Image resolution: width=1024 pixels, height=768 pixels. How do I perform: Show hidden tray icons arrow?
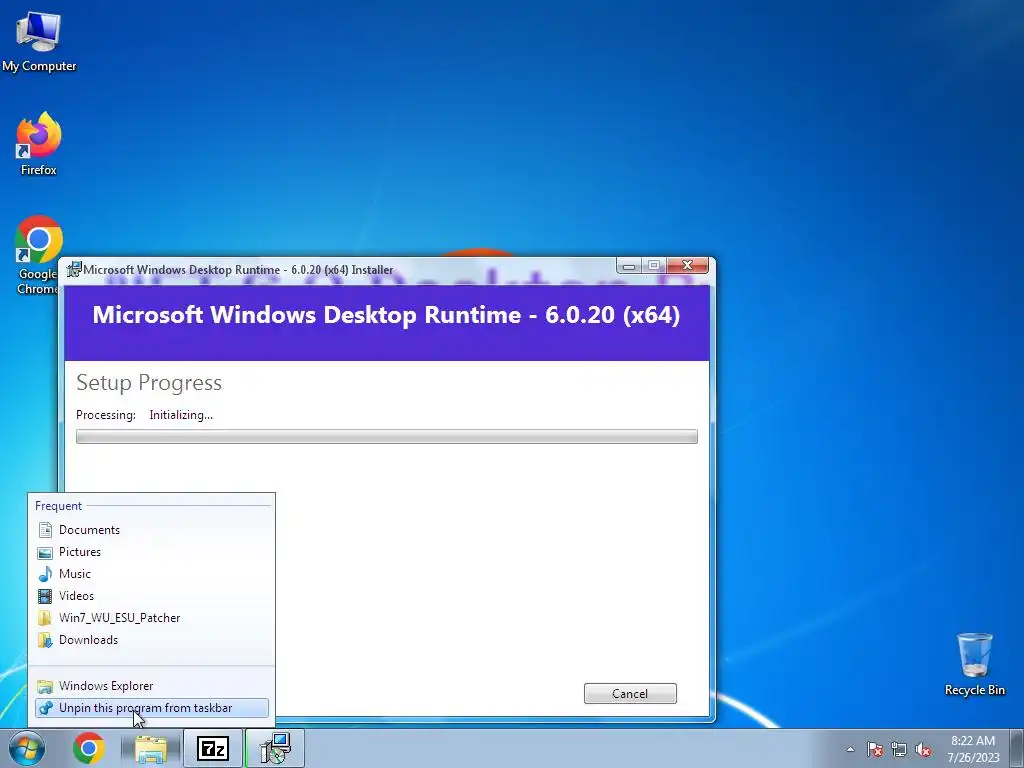coord(850,749)
